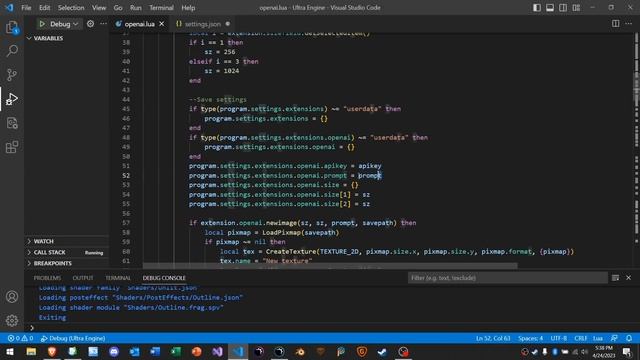640x360 pixels.
Task: Switch to the TERMINAL panel tab
Action: click(118, 278)
